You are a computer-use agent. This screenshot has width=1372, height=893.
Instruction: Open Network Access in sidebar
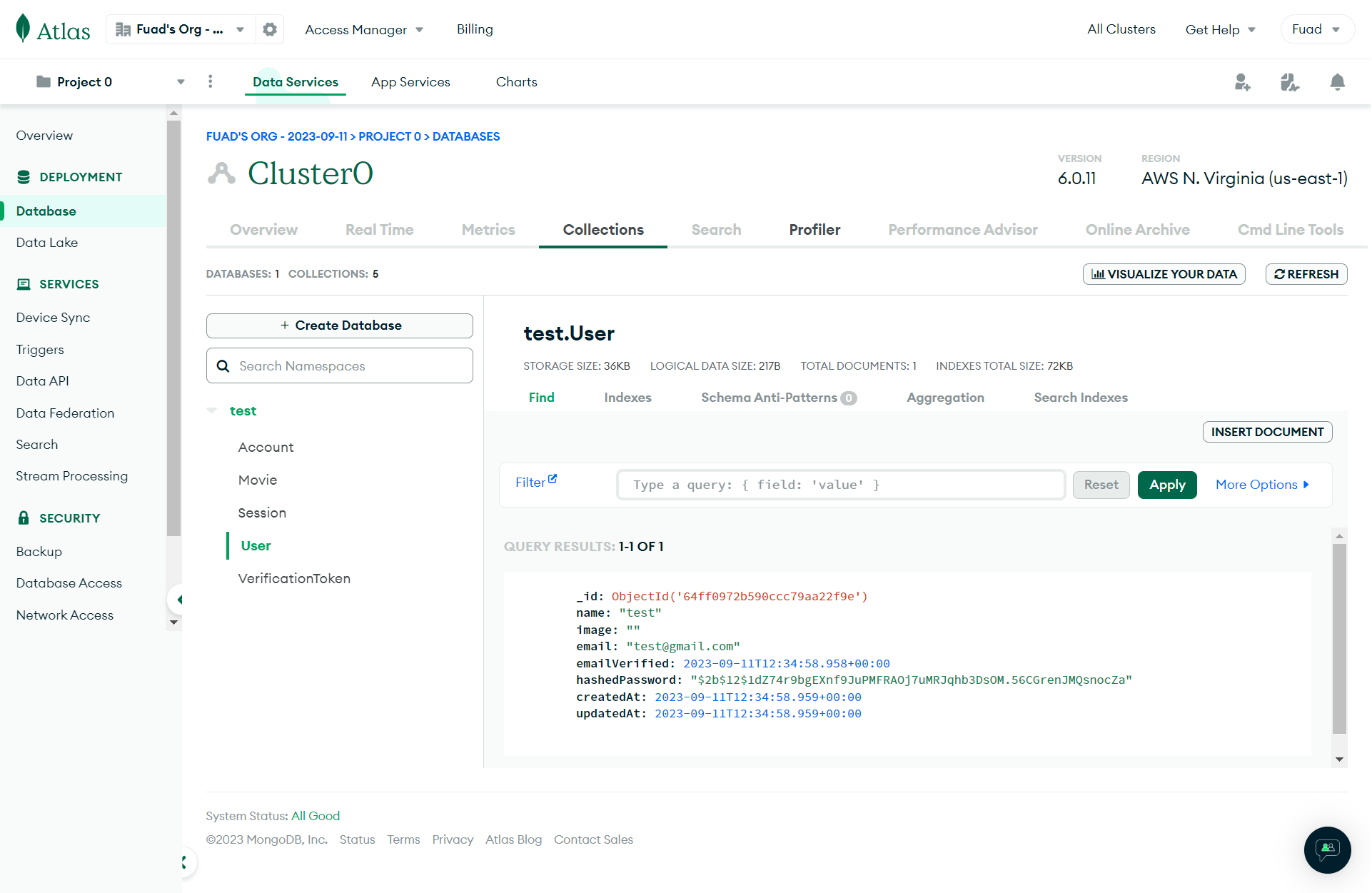coord(65,615)
